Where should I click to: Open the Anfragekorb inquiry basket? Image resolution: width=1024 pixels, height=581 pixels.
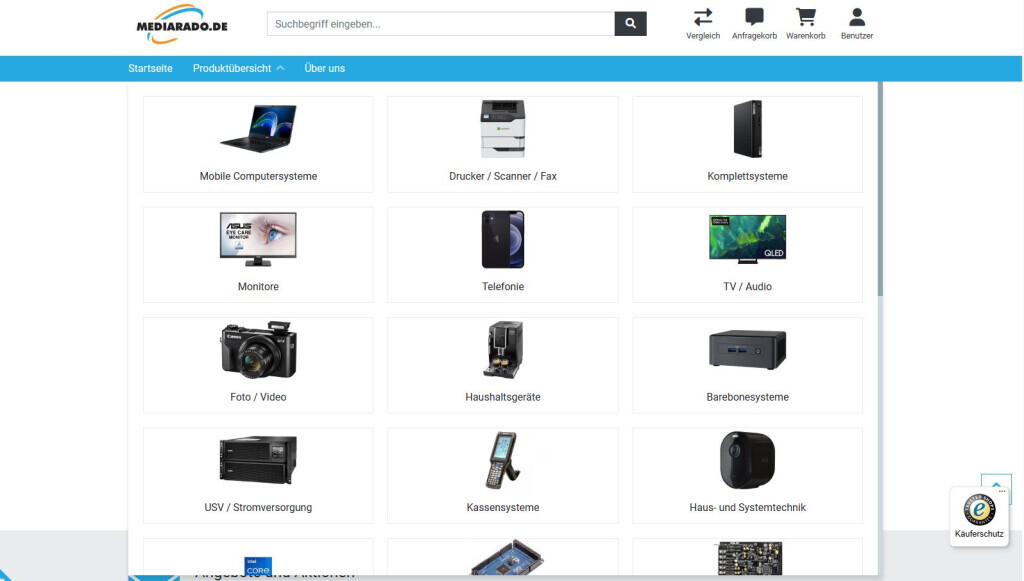[x=754, y=25]
